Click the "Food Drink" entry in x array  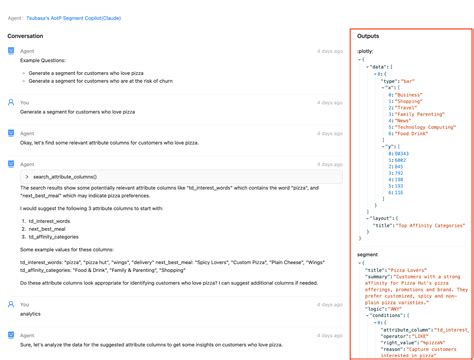point(411,133)
